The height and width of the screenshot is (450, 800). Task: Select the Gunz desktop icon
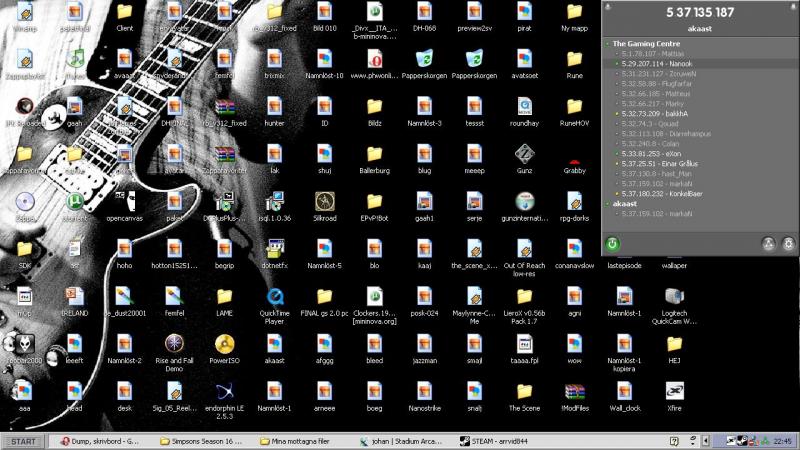[523, 154]
